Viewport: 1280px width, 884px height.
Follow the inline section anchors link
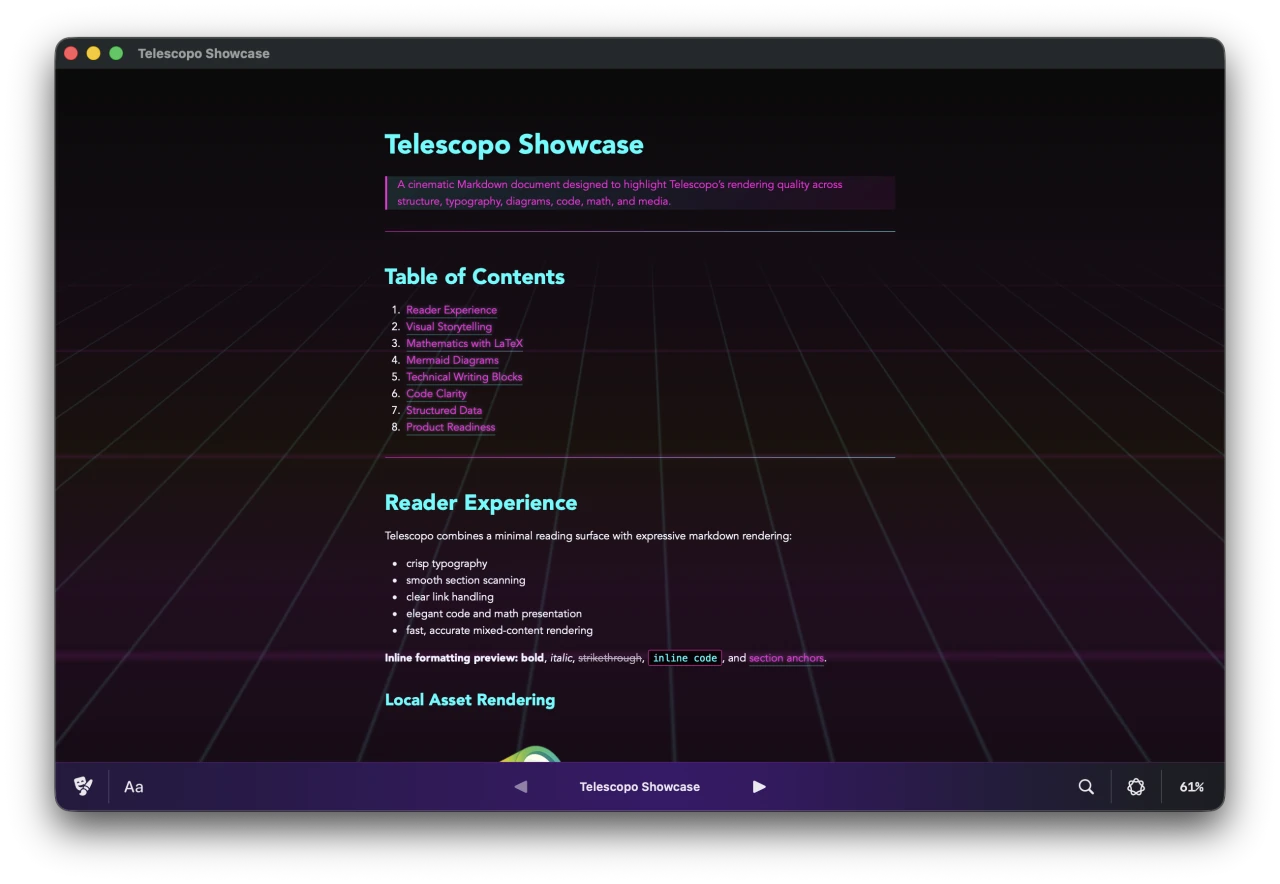786,658
